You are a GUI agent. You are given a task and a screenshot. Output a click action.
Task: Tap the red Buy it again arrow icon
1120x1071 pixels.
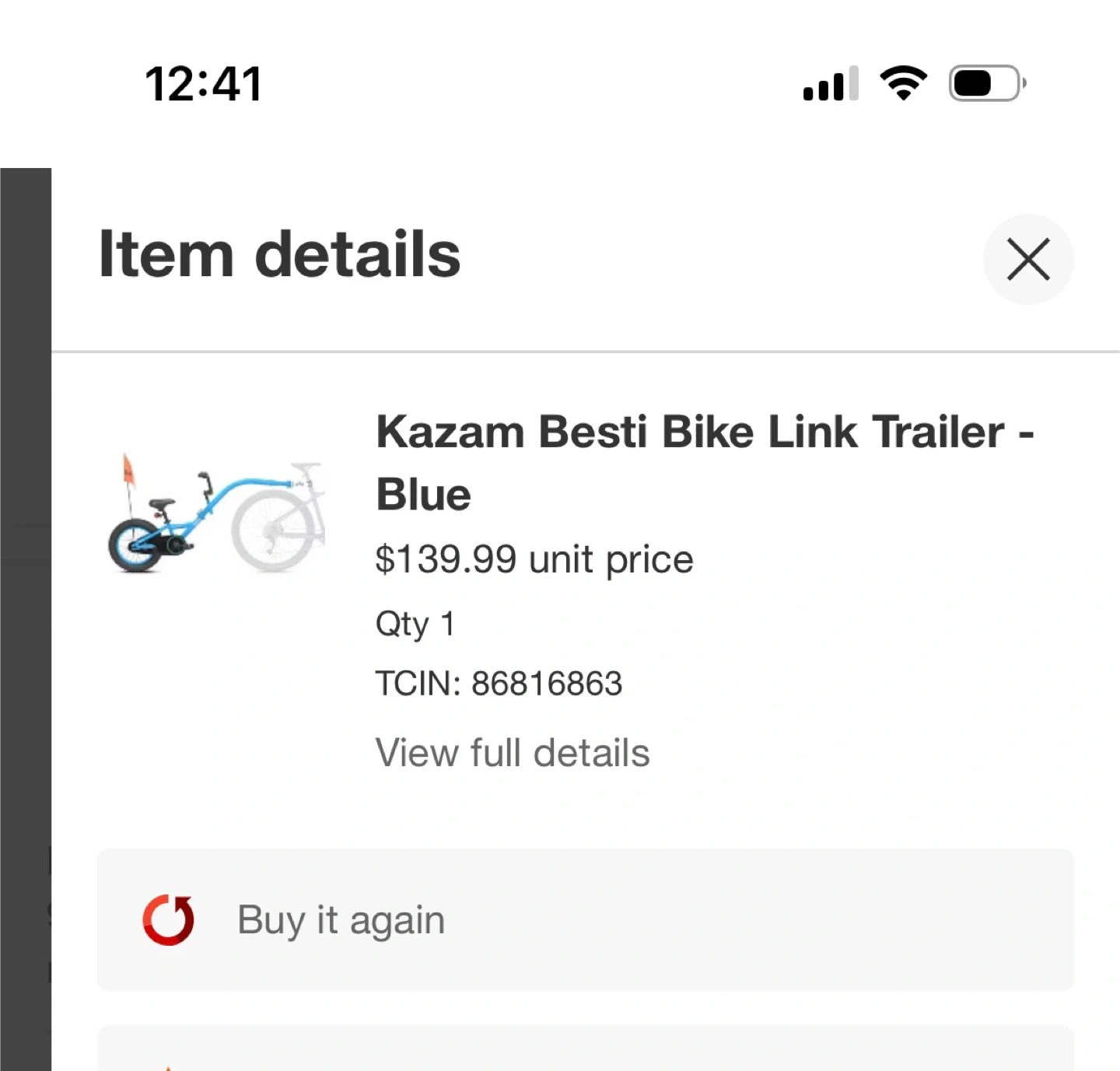169,920
